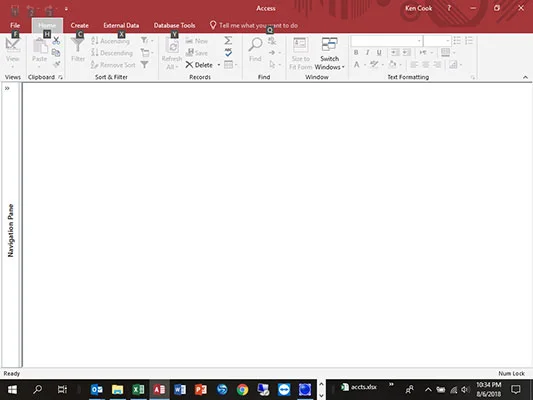Click the Ascending sort button
This screenshot has height=400, width=533.
point(110,41)
